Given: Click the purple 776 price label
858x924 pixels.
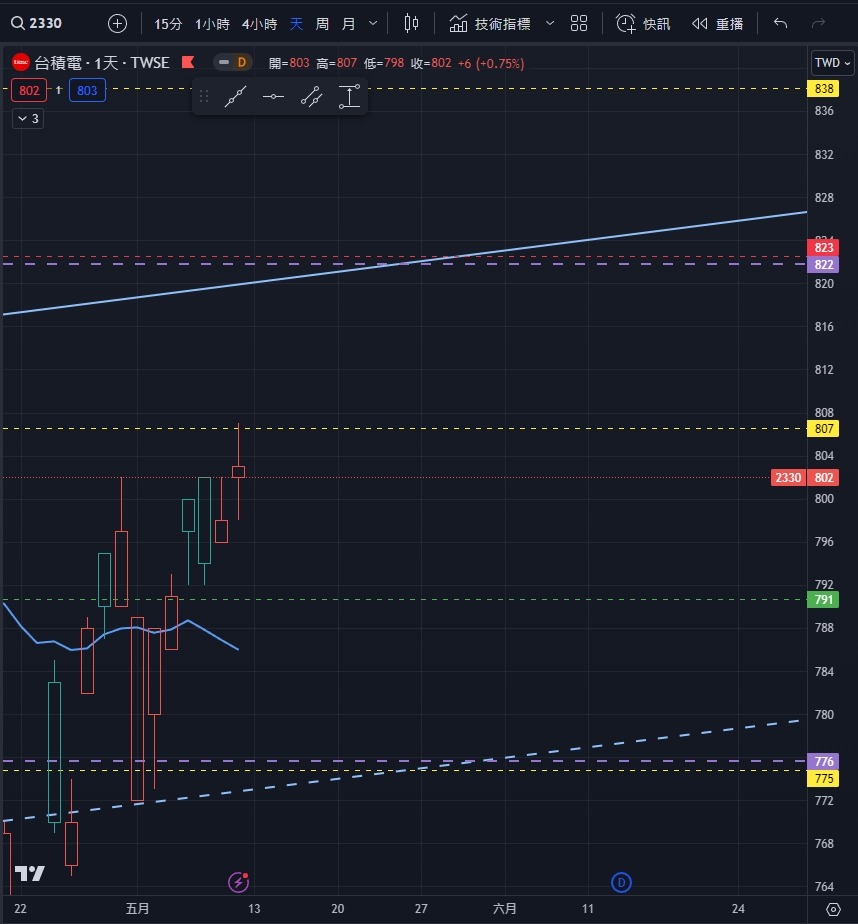Looking at the screenshot, I should (823, 761).
